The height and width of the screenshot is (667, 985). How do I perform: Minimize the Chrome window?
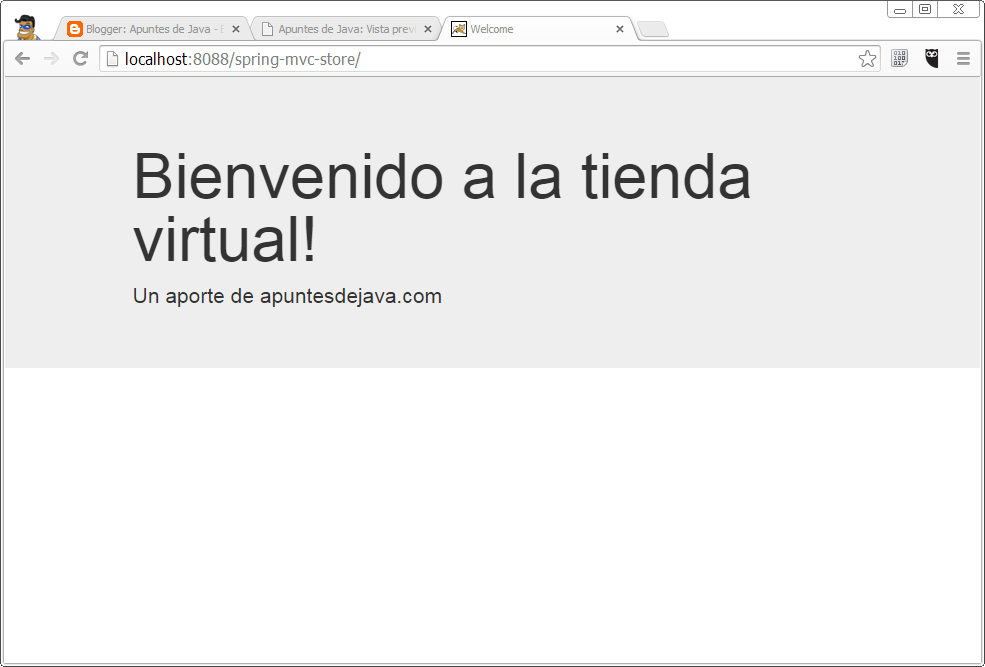[x=900, y=9]
